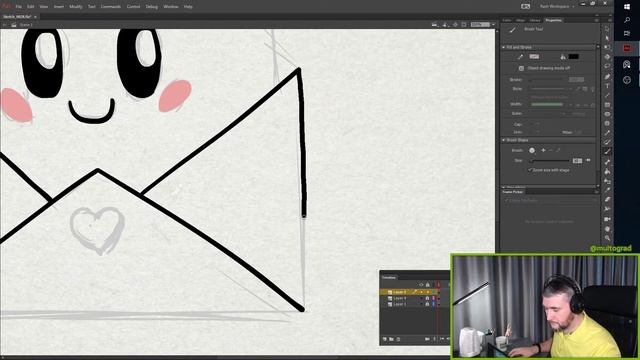Image resolution: width=640 pixels, height=360 pixels.
Task: Select the Oval tool
Action: [x=607, y=114]
